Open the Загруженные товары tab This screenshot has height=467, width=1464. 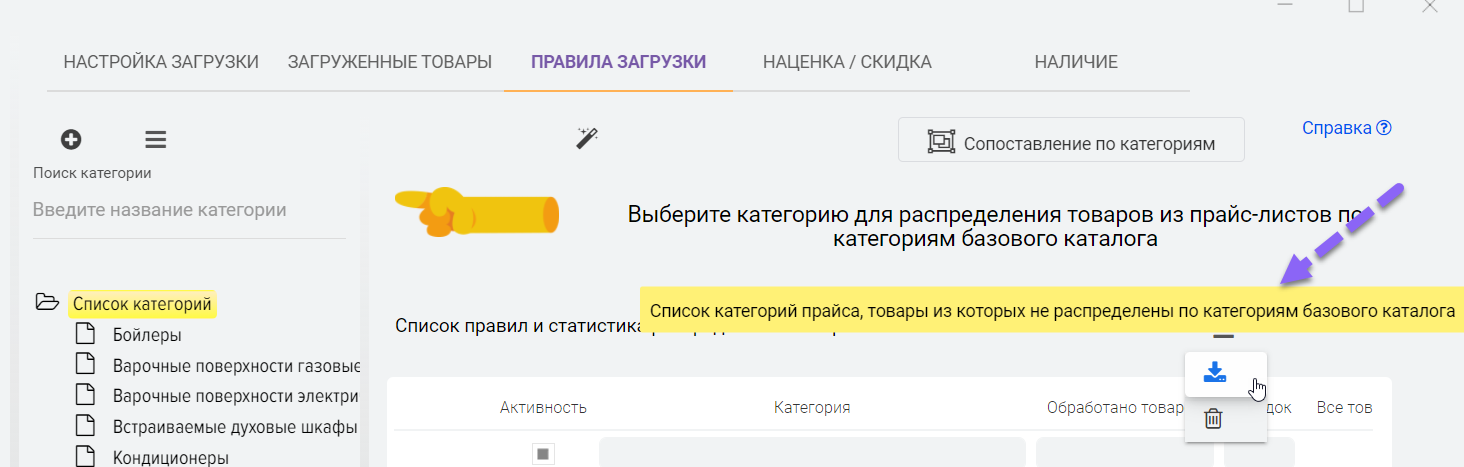[x=390, y=62]
